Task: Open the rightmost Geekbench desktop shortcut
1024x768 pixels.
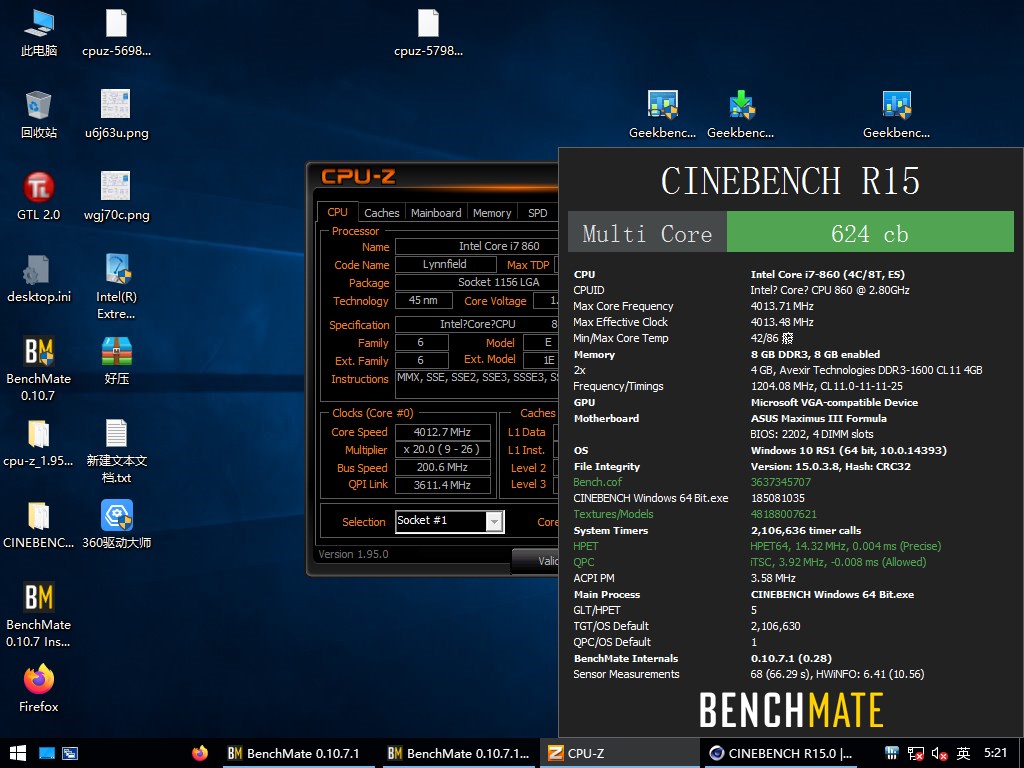Action: 896,114
